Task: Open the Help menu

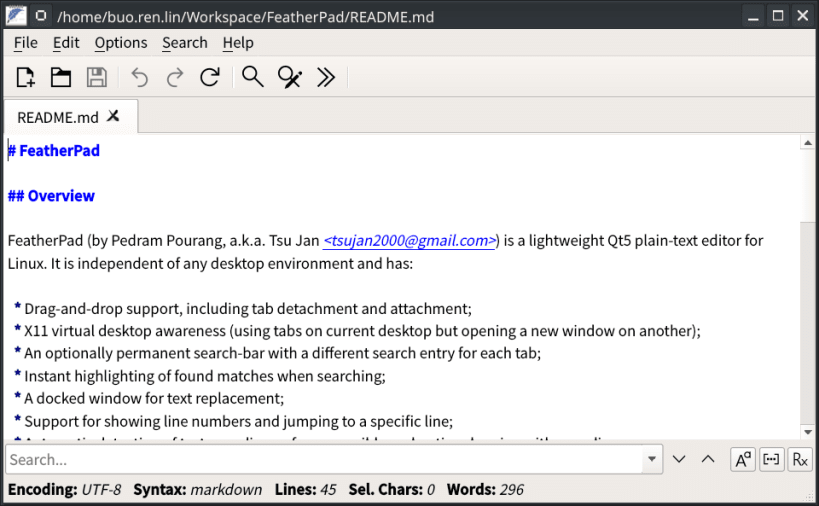Action: click(238, 43)
